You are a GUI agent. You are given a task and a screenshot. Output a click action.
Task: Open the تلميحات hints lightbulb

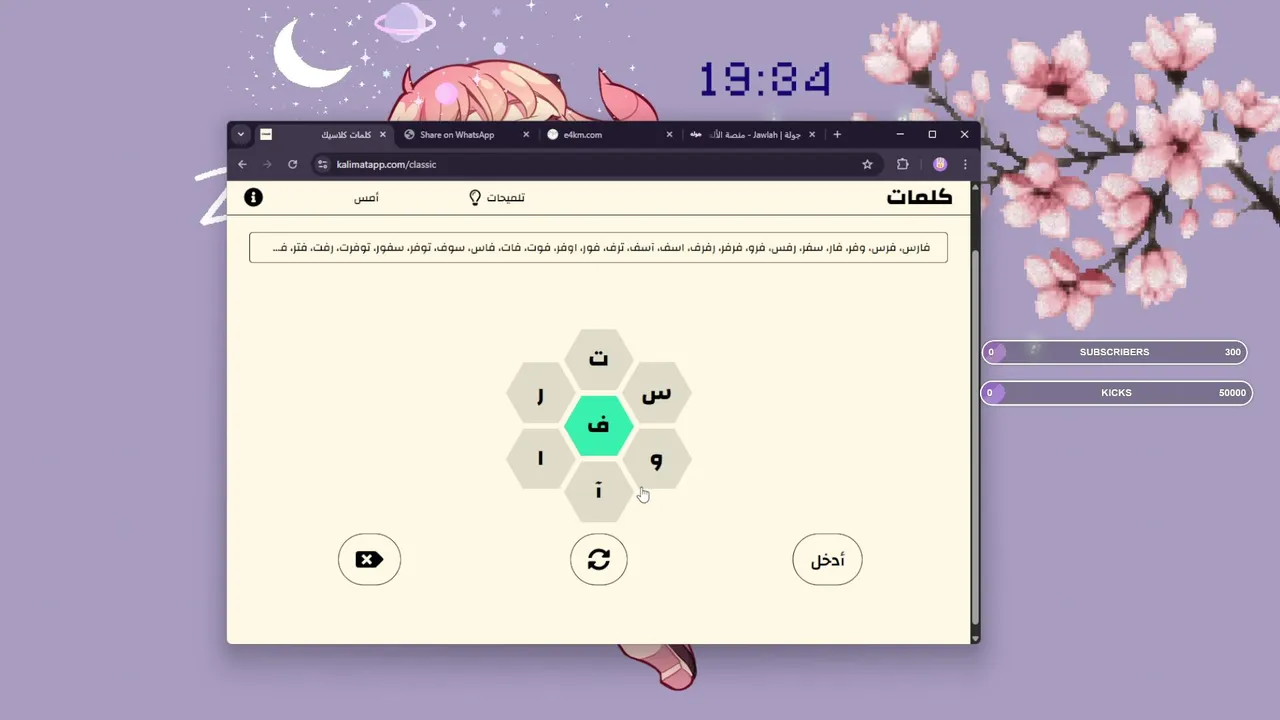[497, 198]
